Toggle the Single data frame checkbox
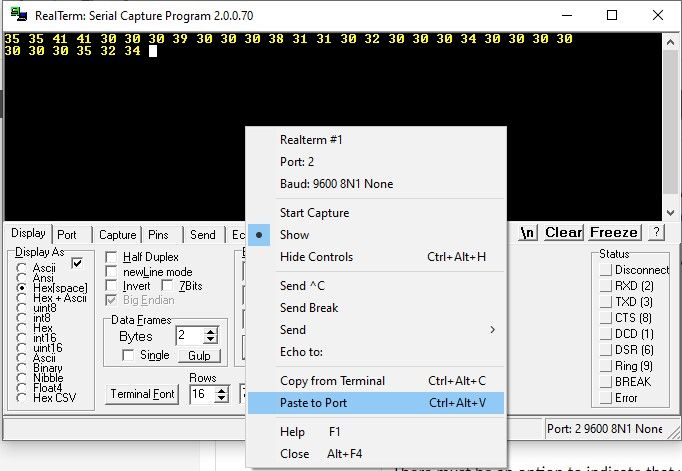Screen dimensions: 682x471 (x=128, y=355)
